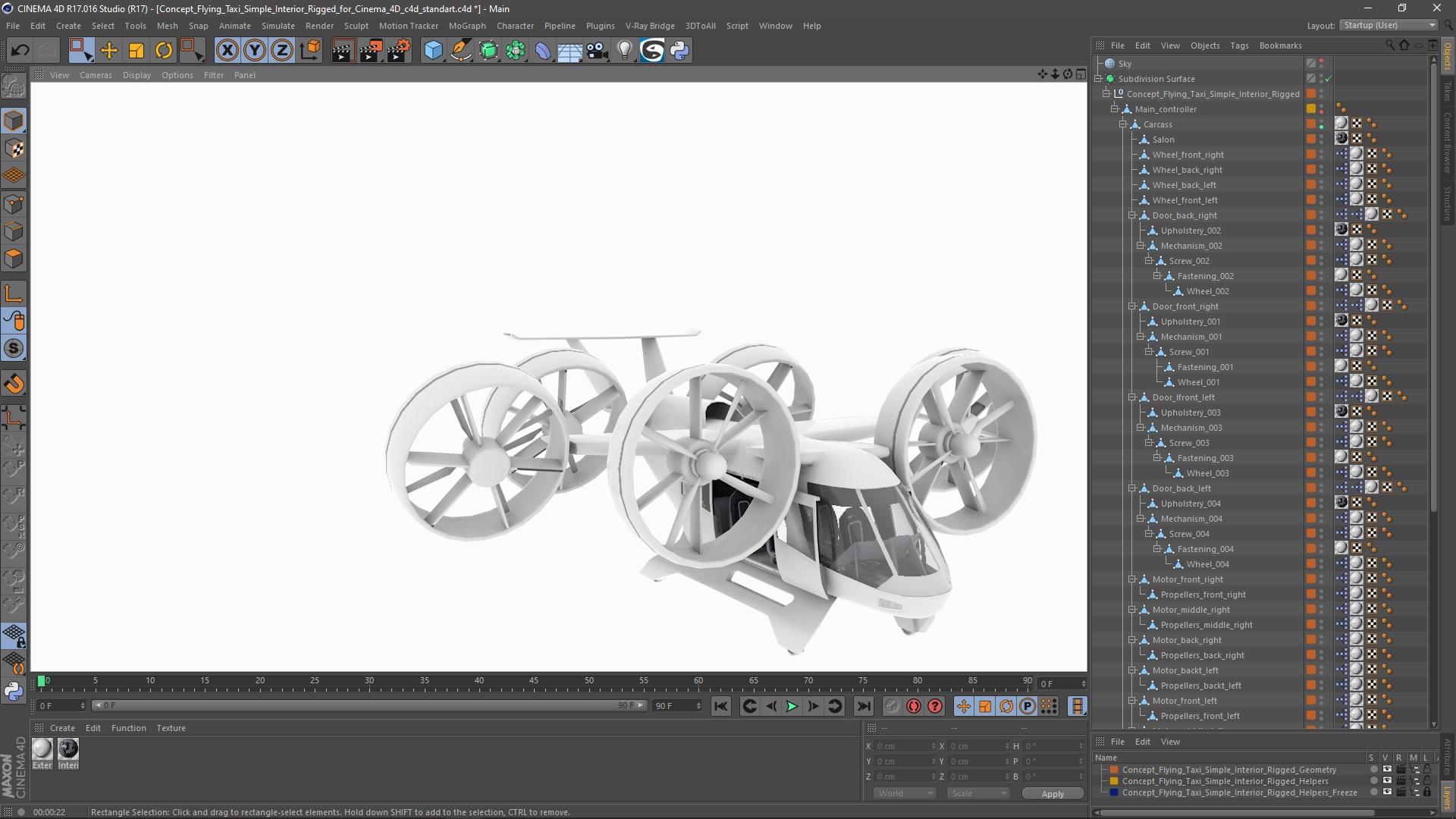This screenshot has height=819, width=1456.
Task: Go to start of animation
Action: pos(720,706)
